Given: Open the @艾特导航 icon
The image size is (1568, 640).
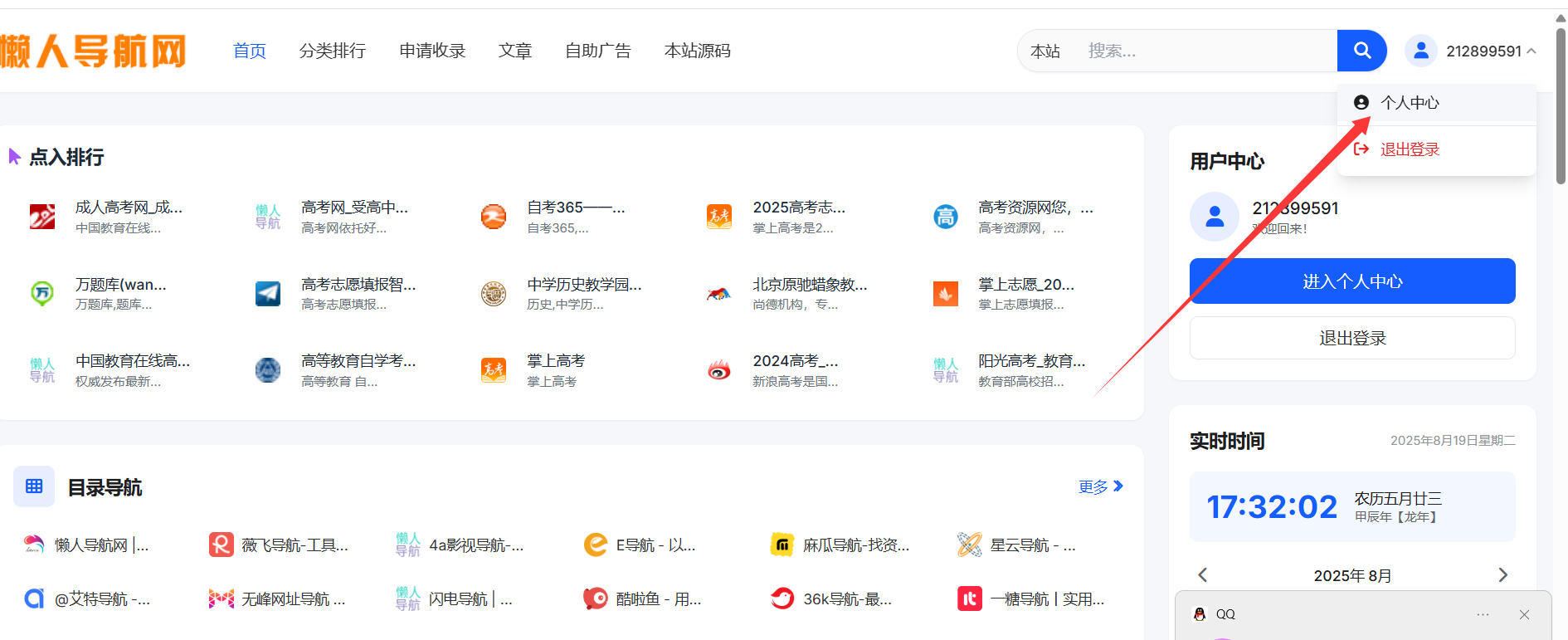Looking at the screenshot, I should [x=34, y=598].
